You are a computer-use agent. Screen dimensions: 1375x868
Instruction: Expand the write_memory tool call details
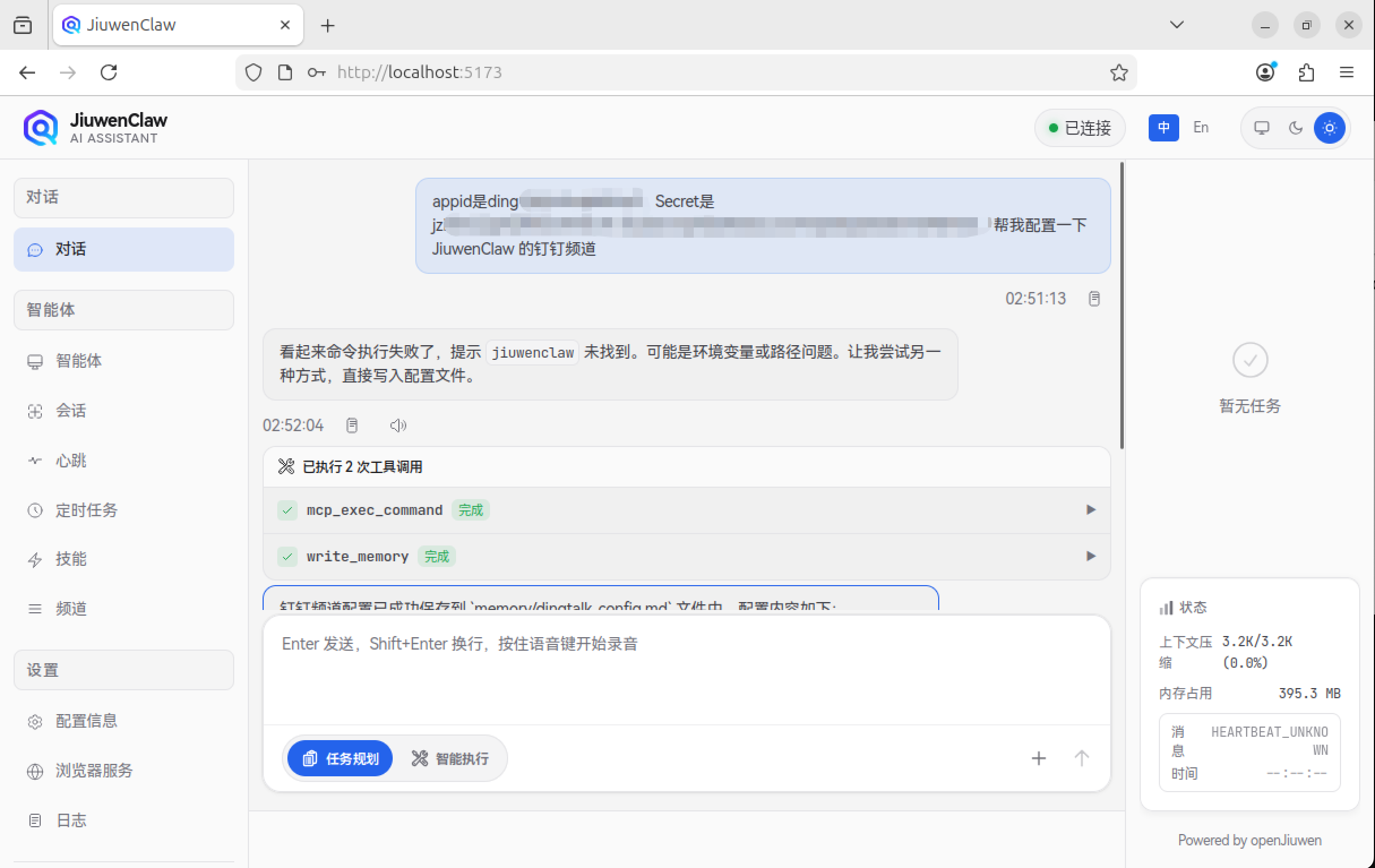[1092, 556]
